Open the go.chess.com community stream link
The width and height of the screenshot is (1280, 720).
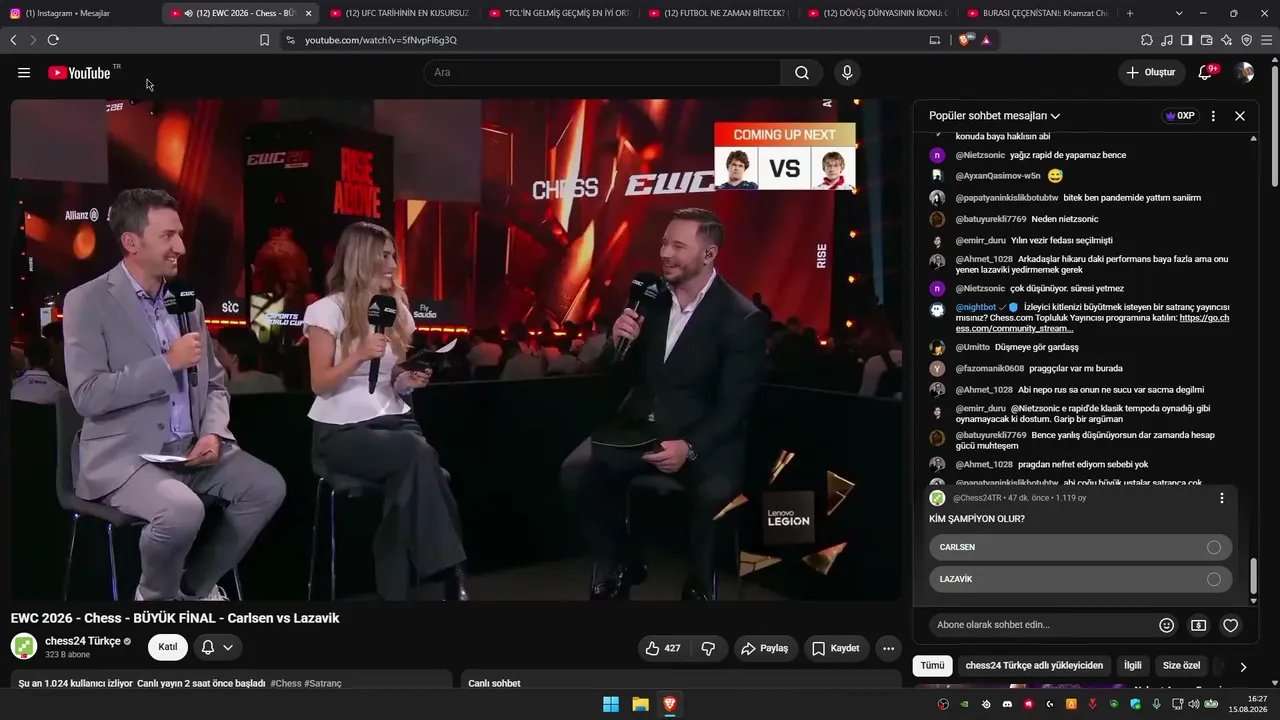1092,323
